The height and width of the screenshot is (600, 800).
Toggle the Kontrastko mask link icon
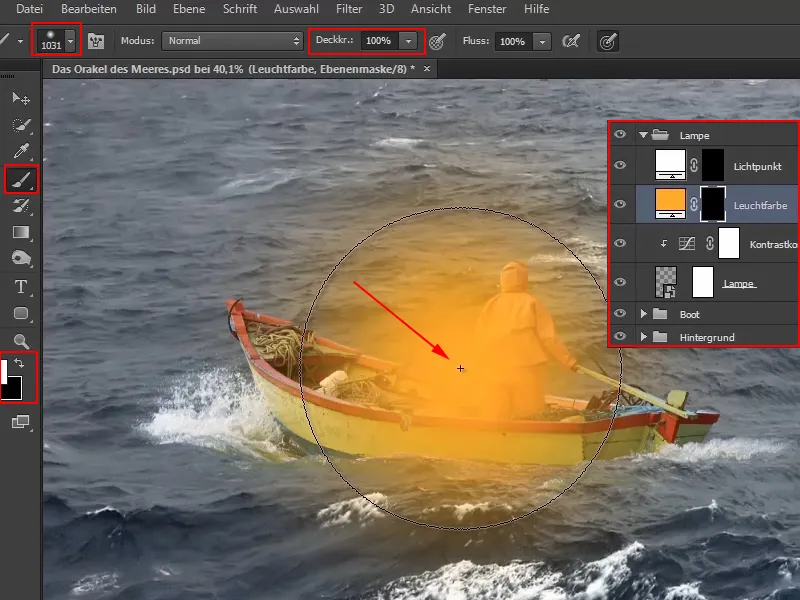coord(709,243)
